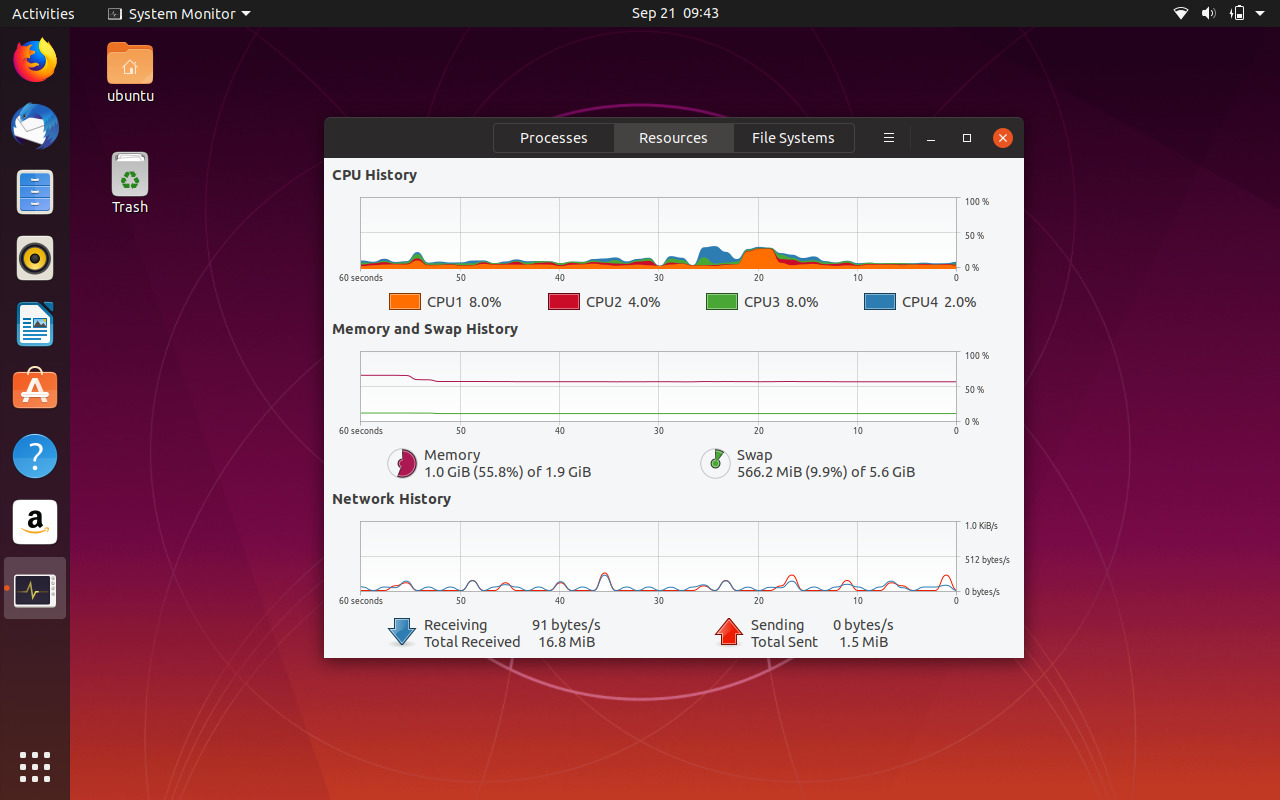Open the hamburger menu in System Monitor

pyautogui.click(x=888, y=138)
